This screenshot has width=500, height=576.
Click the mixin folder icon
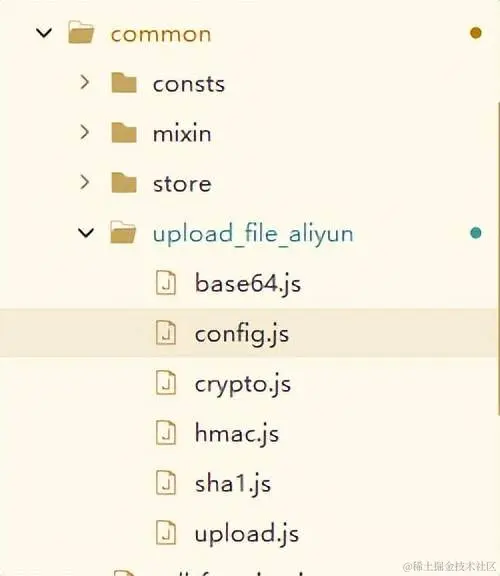click(x=124, y=133)
